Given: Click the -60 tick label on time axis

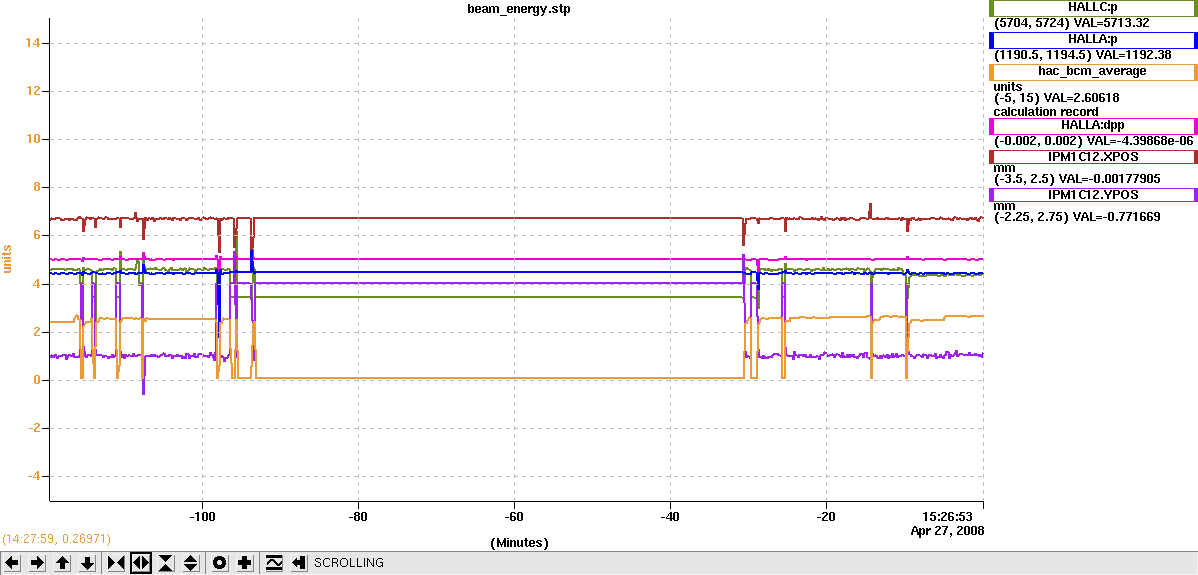Looking at the screenshot, I should pos(514,517).
